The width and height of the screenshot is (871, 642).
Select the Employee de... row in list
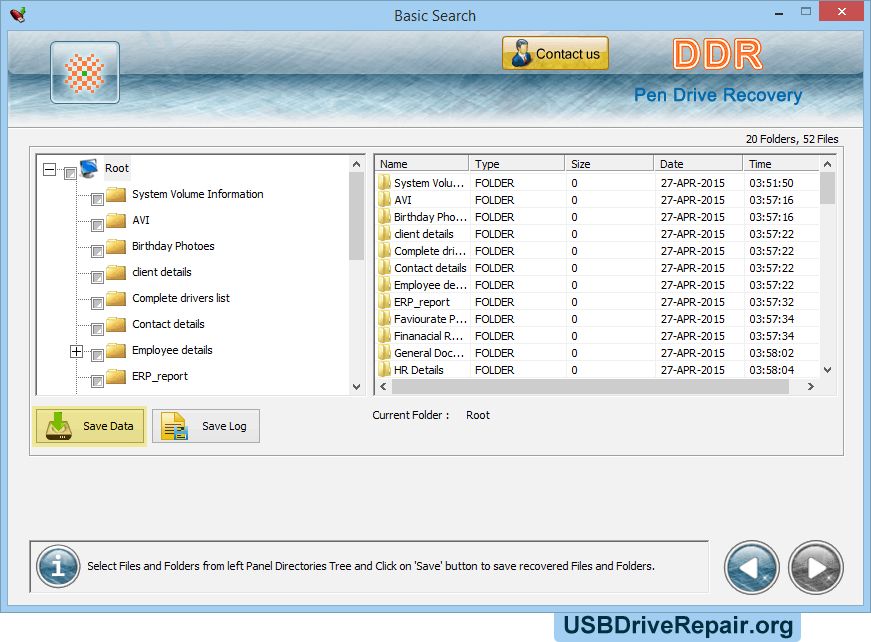click(598, 285)
